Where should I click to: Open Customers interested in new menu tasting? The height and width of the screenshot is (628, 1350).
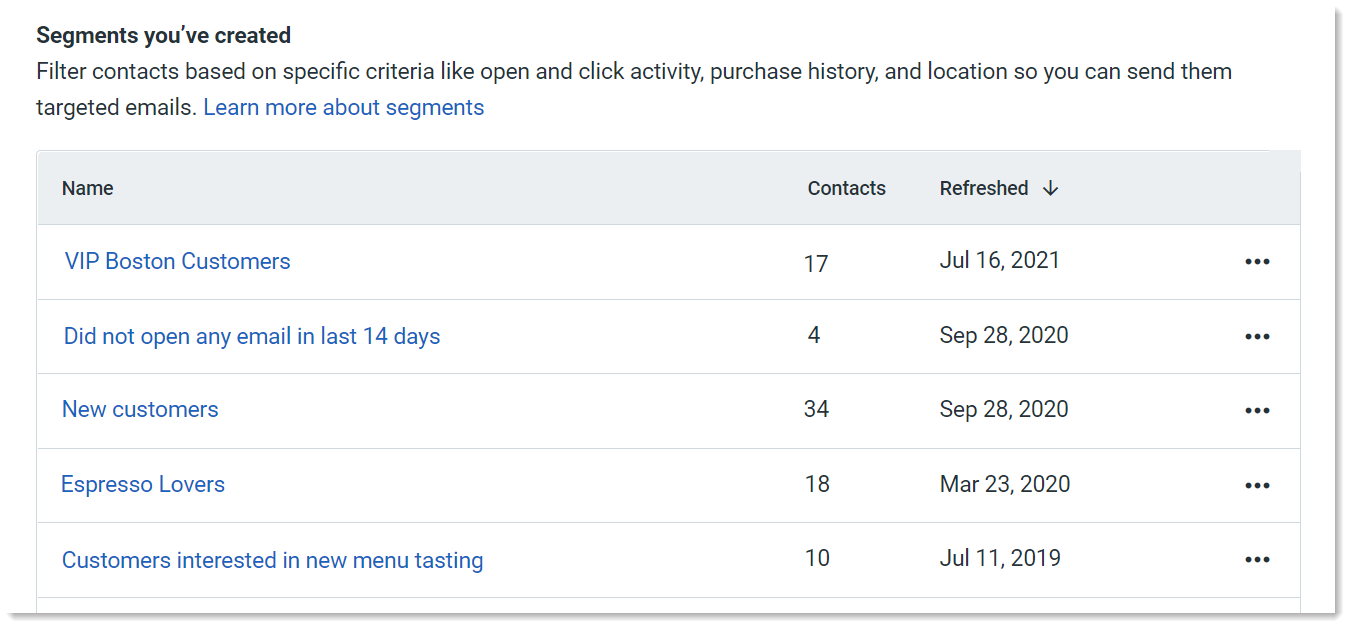point(273,560)
